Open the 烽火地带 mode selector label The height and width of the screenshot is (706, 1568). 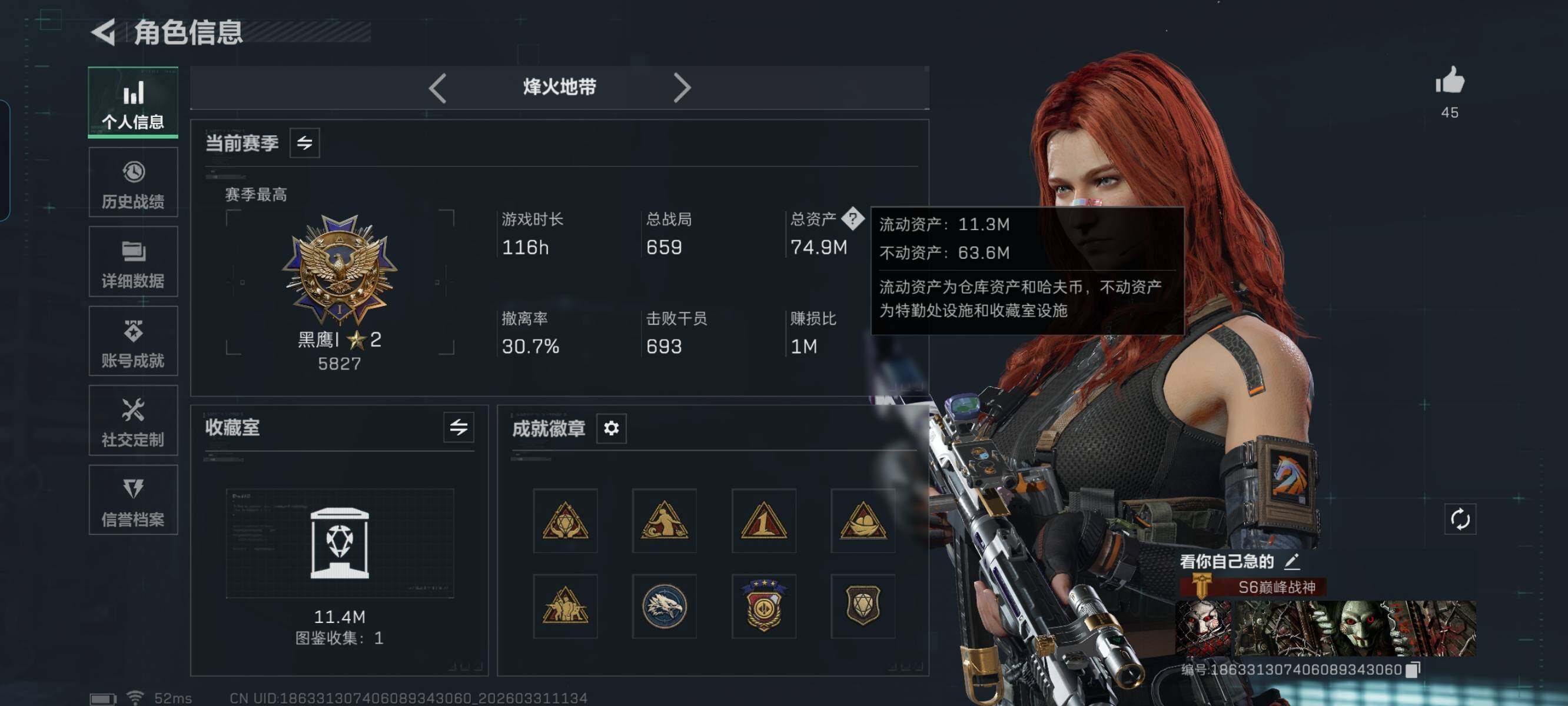pyautogui.click(x=559, y=87)
